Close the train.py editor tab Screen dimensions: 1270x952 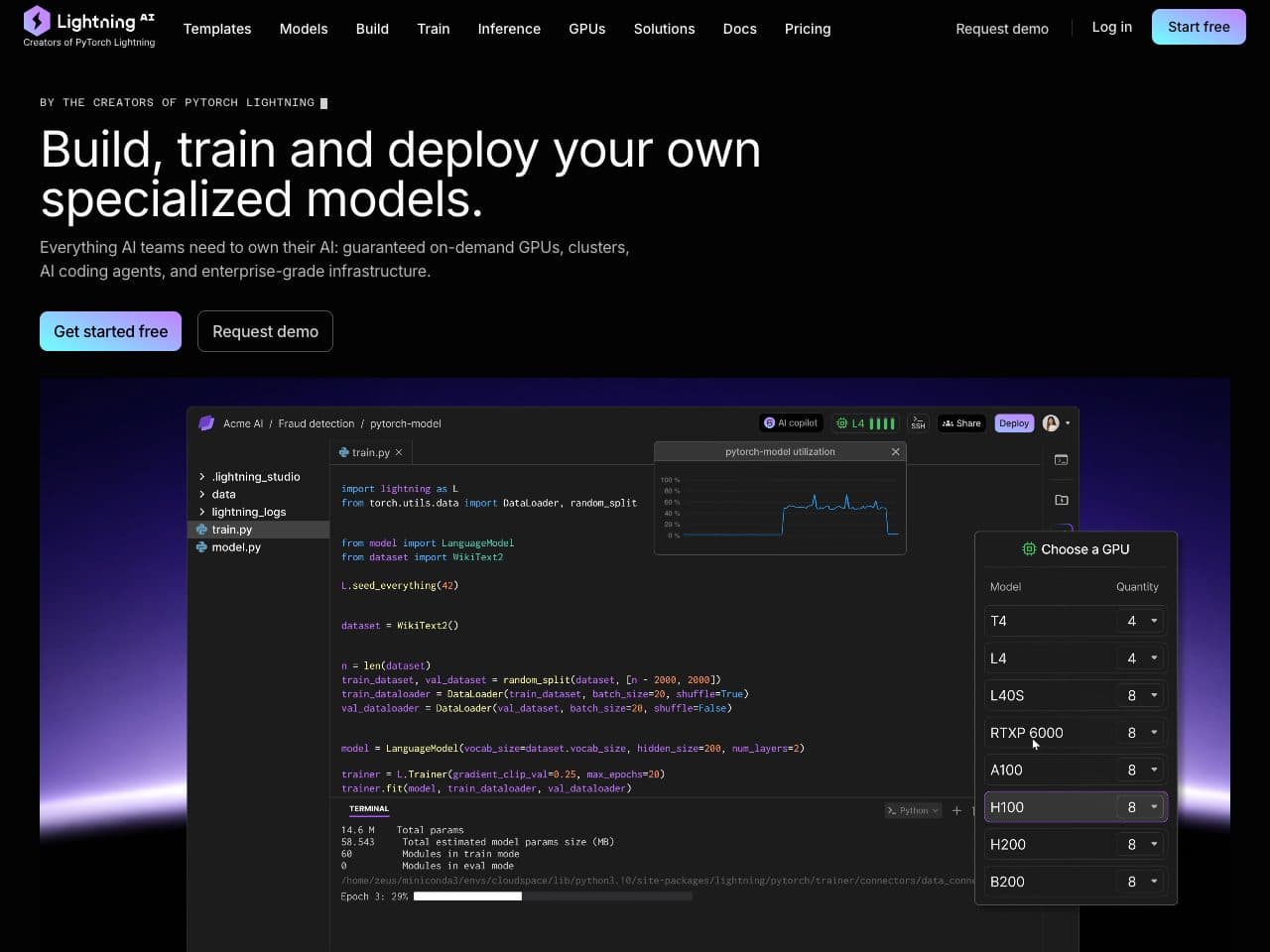pyautogui.click(x=399, y=452)
